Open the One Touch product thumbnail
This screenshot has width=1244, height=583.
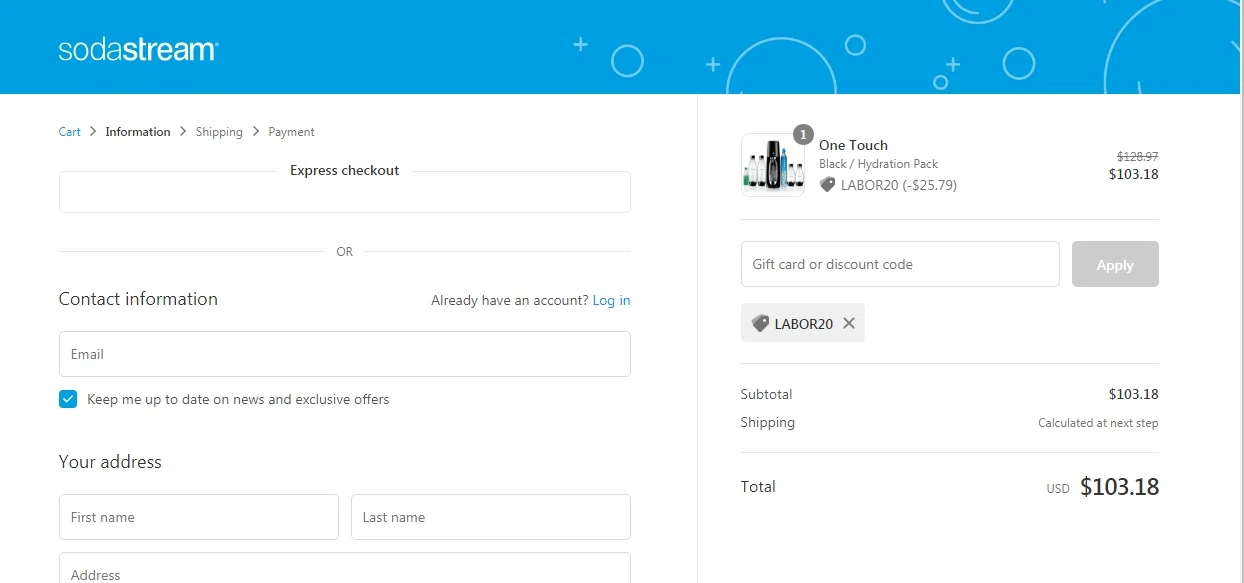point(773,165)
